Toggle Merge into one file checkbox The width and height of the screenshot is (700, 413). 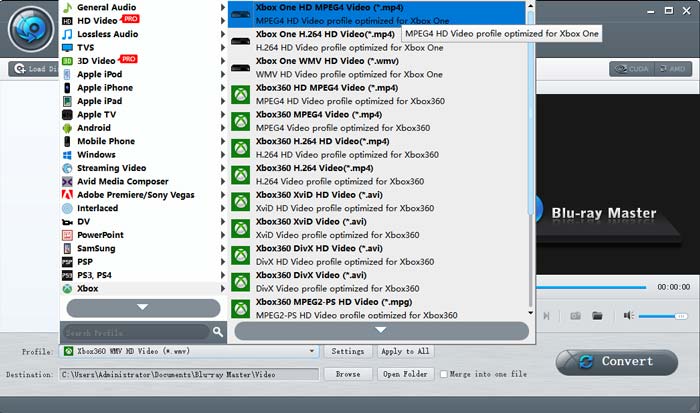[x=444, y=374]
